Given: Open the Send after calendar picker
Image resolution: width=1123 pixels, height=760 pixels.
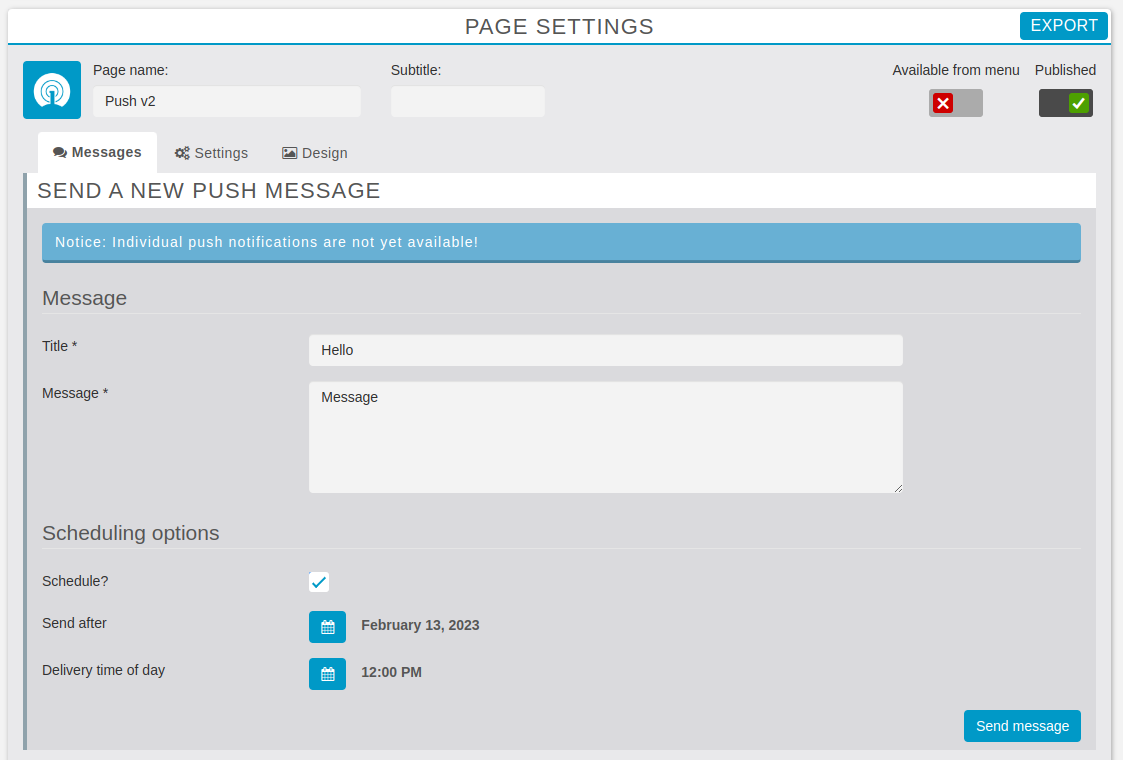Looking at the screenshot, I should click(327, 627).
